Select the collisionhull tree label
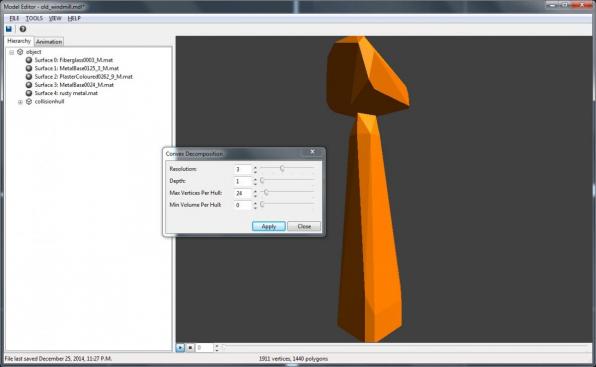Screen dimensions: 596x367 coord(49,101)
